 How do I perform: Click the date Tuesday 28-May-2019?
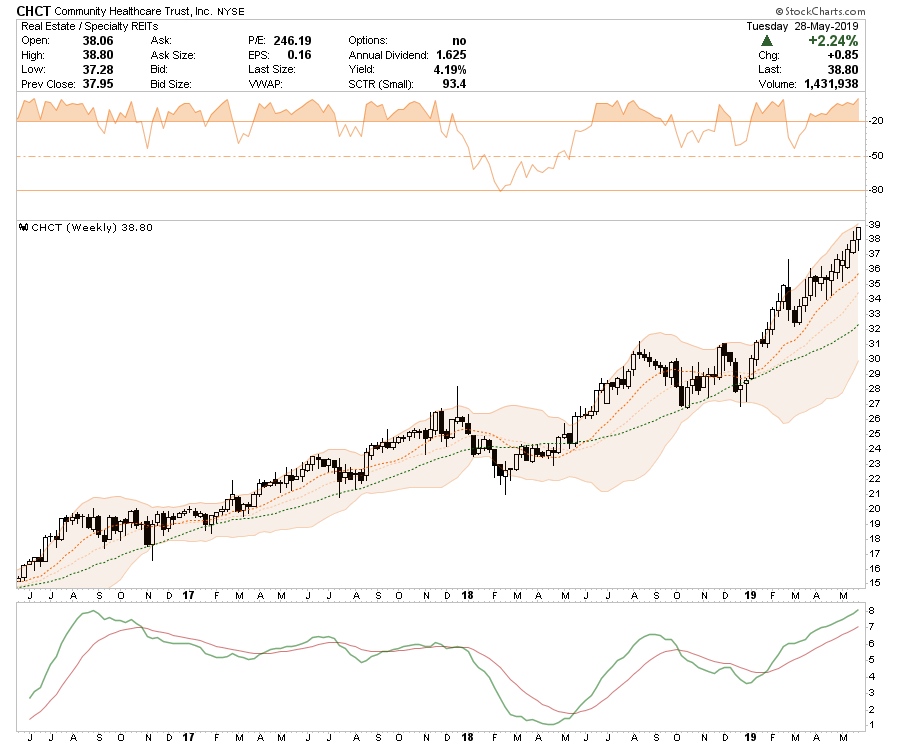[x=802, y=26]
